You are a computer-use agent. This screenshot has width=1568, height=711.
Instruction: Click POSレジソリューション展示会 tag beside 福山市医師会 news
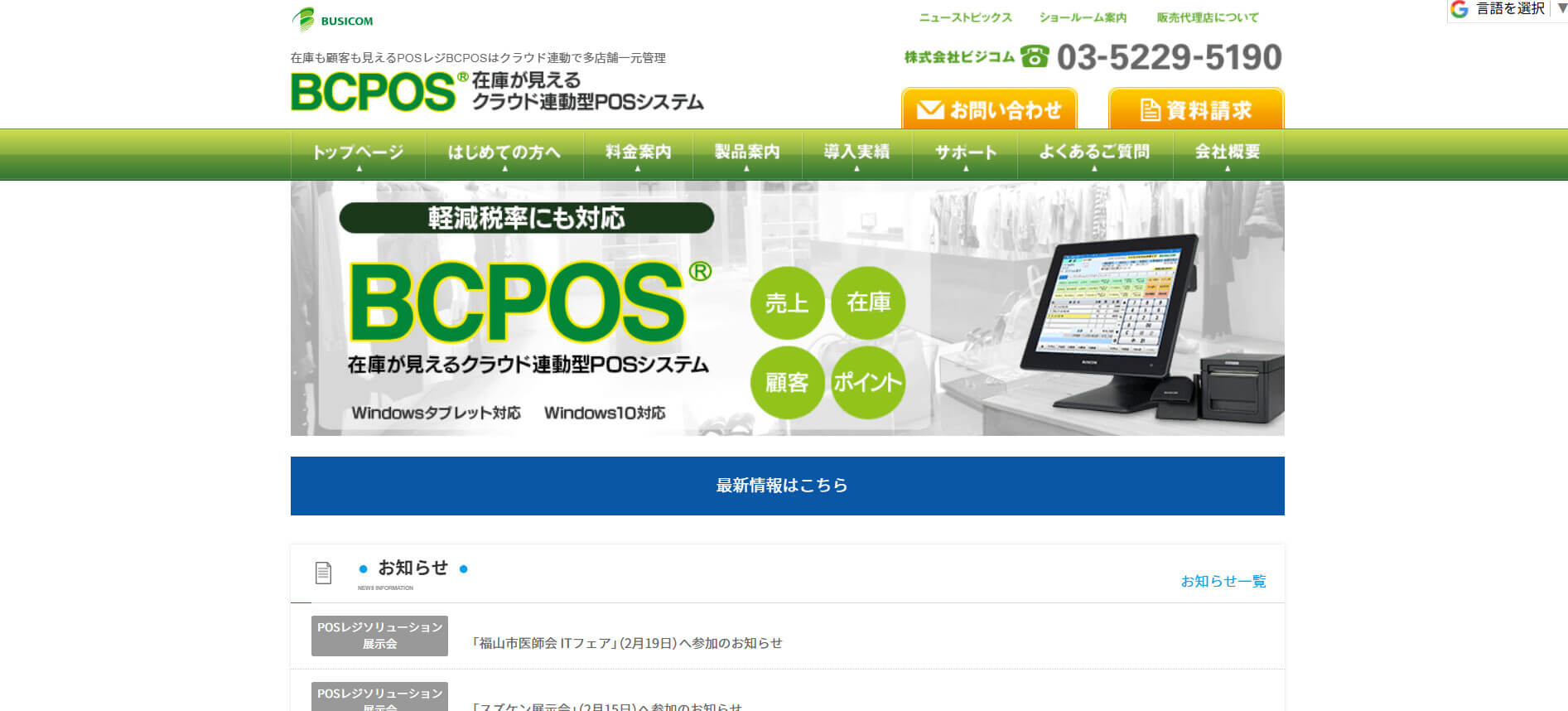[379, 636]
